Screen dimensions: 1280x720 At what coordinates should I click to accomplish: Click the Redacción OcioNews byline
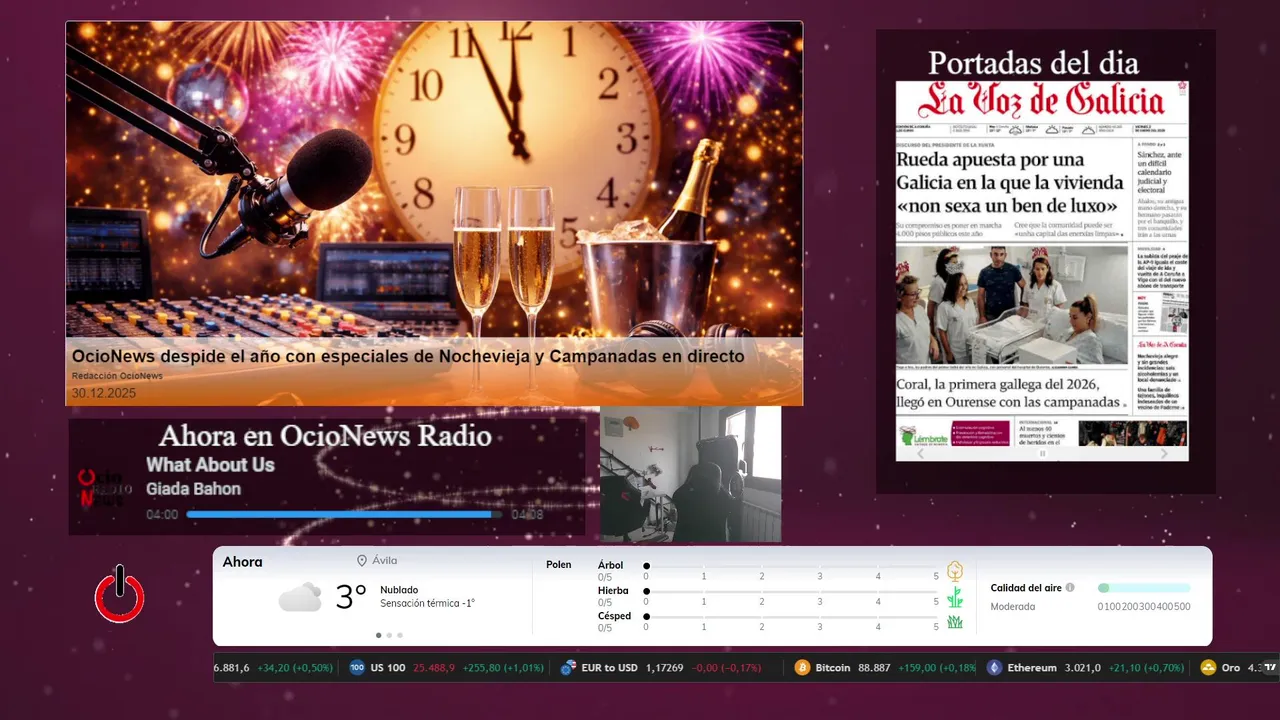tap(117, 376)
